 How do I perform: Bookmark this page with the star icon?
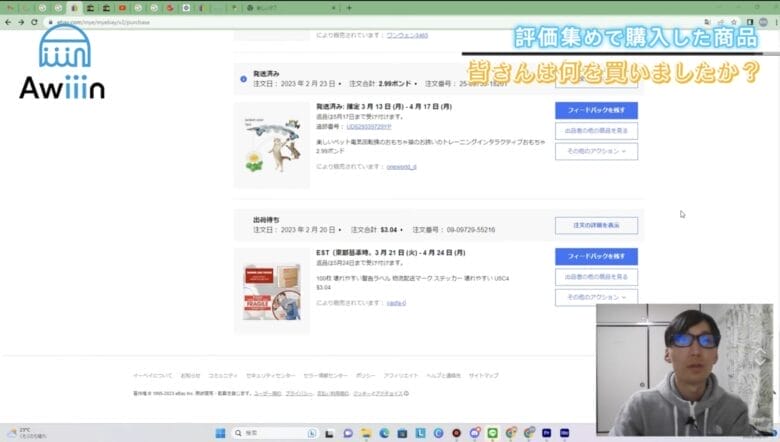tap(734, 22)
